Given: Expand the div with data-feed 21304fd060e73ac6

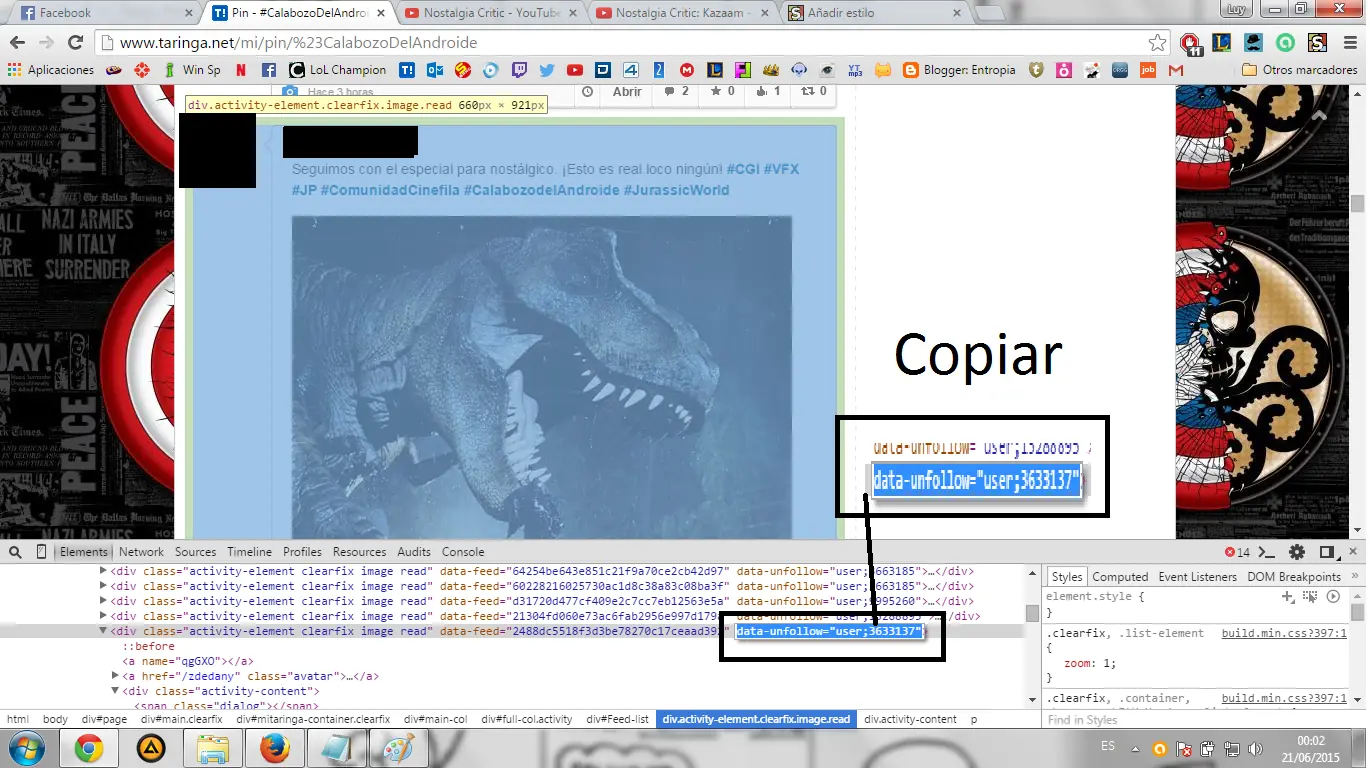Looking at the screenshot, I should pyautogui.click(x=103, y=616).
